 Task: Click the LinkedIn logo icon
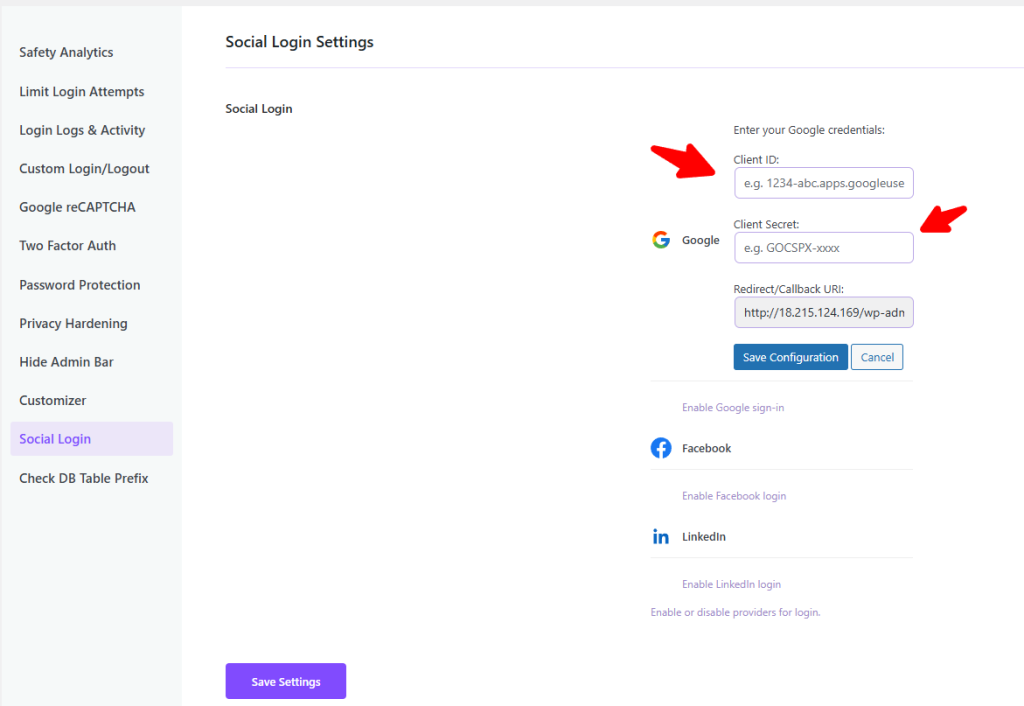coord(661,537)
